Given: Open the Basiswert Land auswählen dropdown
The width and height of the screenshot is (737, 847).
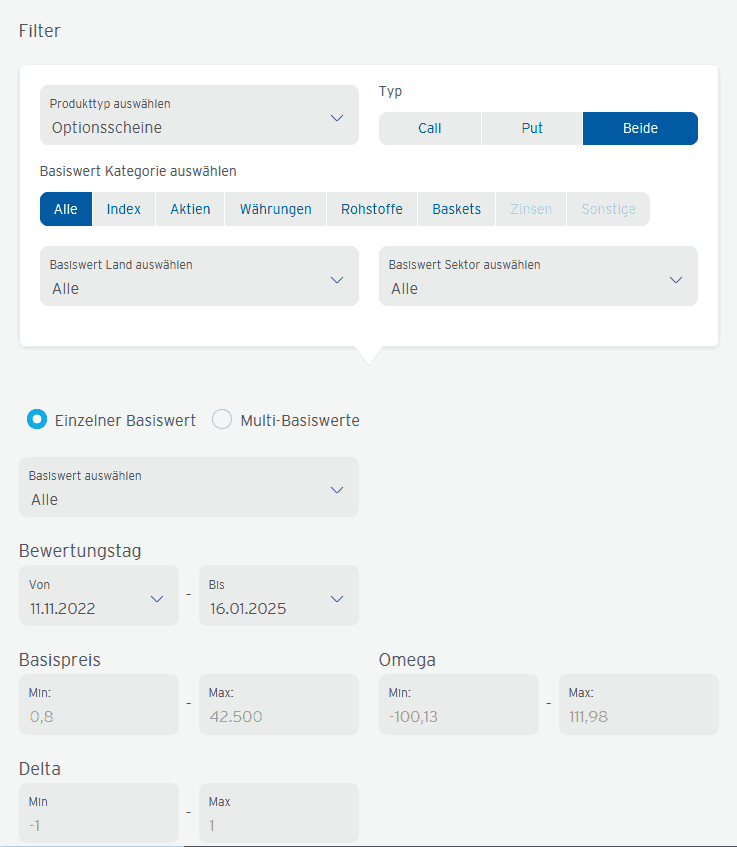Looking at the screenshot, I should coord(199,276).
